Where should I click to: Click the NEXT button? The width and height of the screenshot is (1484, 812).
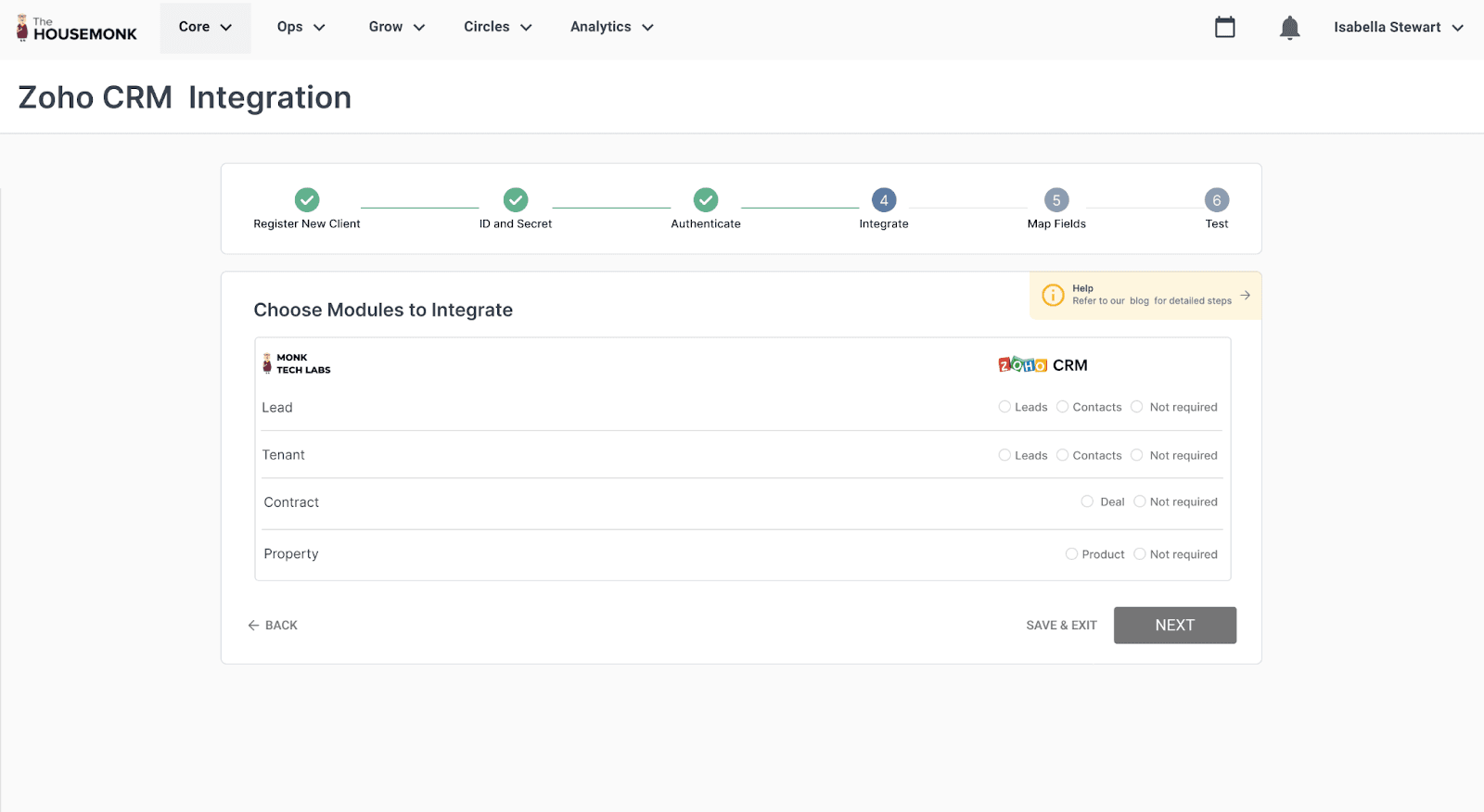coord(1174,626)
